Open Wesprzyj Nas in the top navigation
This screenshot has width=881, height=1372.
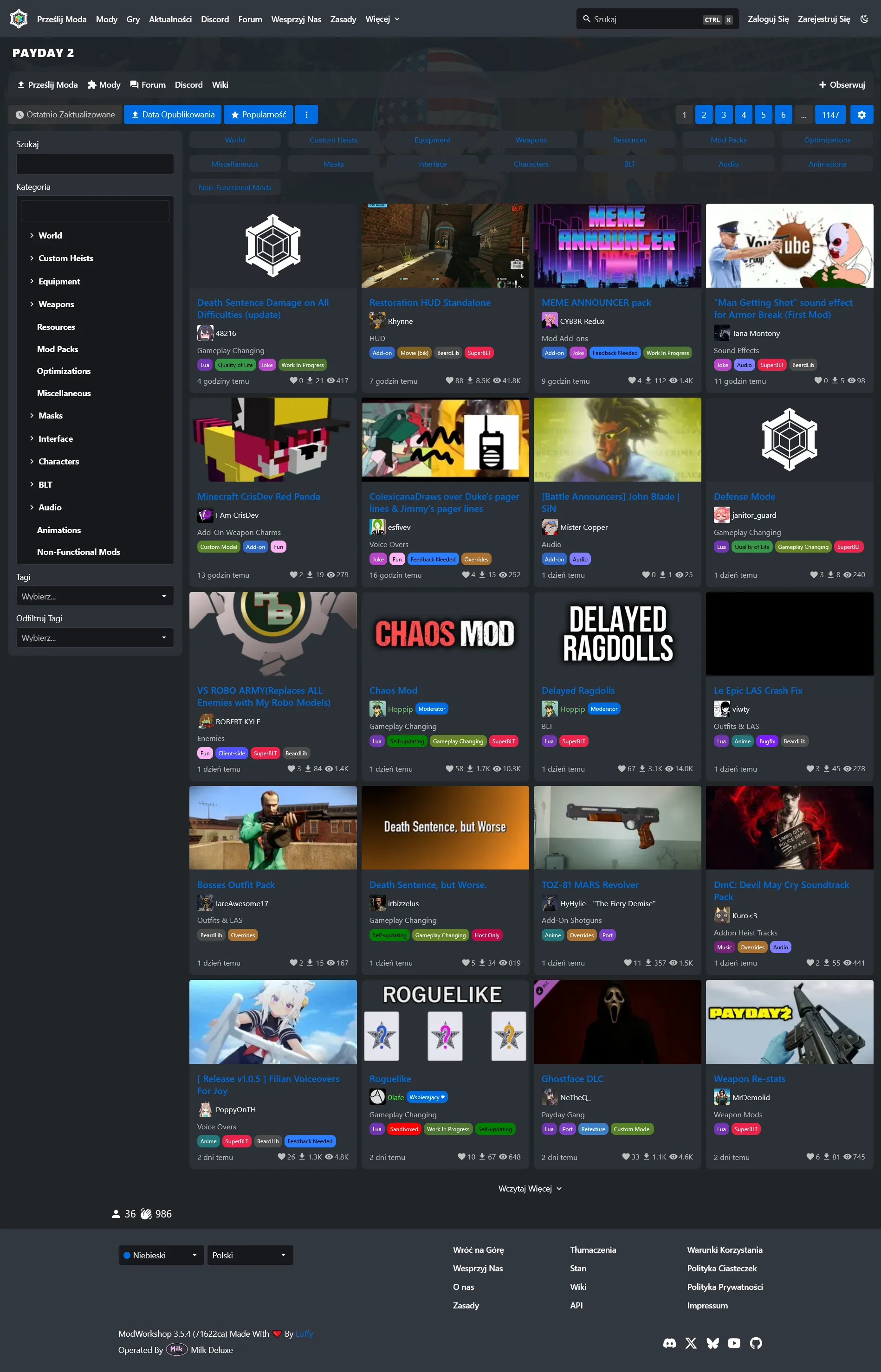[x=296, y=19]
